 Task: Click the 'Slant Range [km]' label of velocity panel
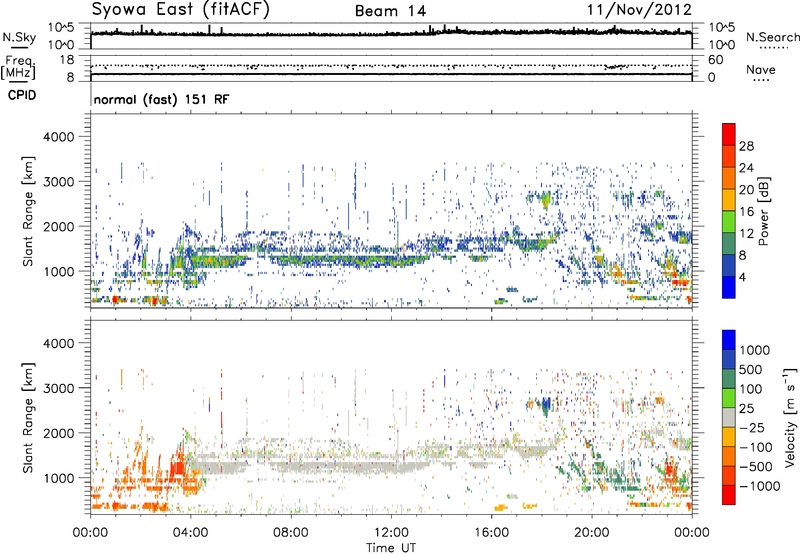pyautogui.click(x=28, y=418)
